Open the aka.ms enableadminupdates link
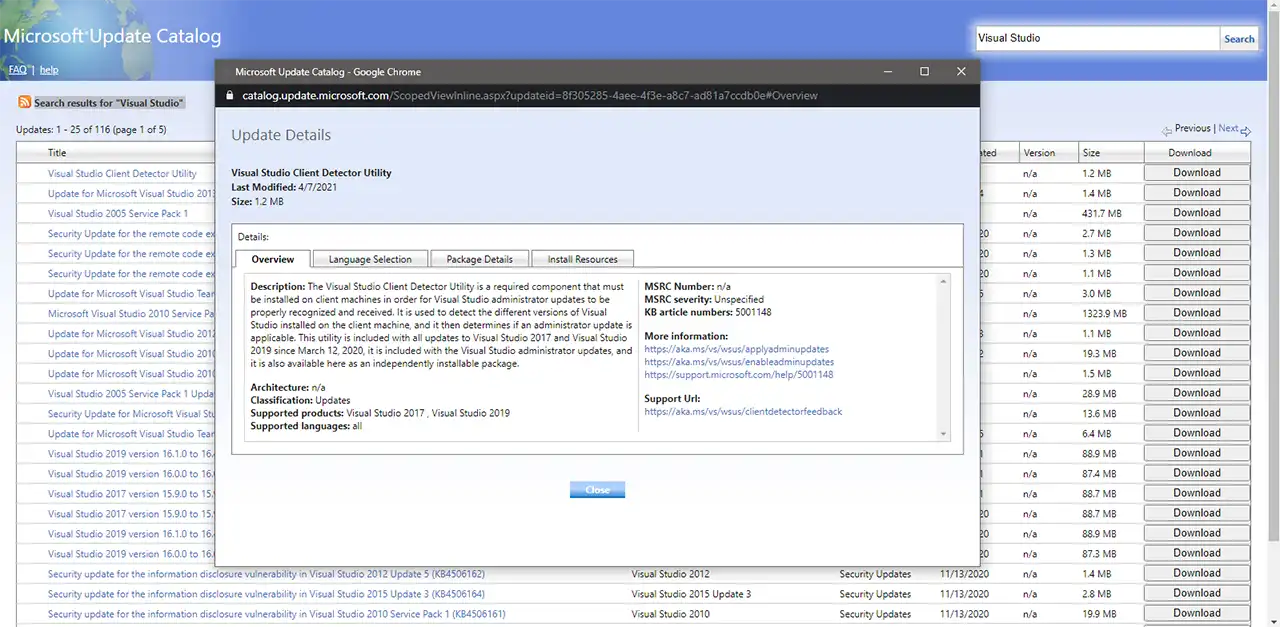Screen dimensions: 1280x627 pos(739,362)
